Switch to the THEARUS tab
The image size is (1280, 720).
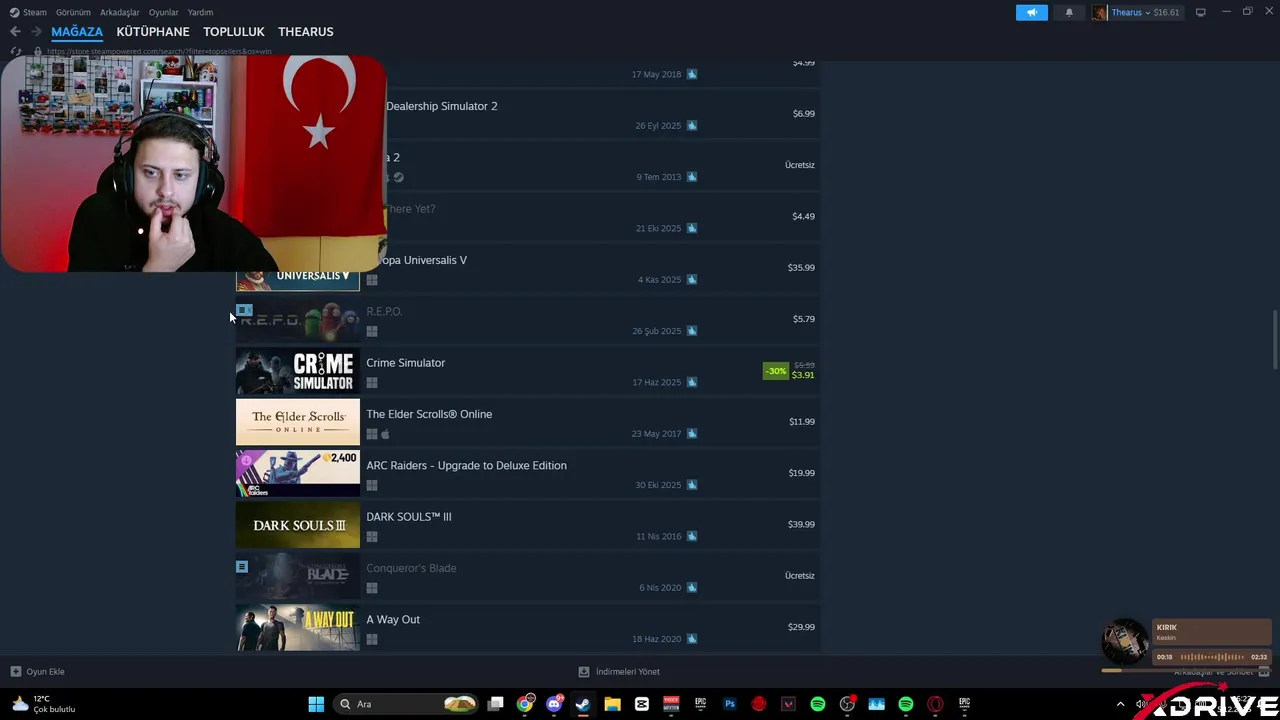click(x=306, y=32)
